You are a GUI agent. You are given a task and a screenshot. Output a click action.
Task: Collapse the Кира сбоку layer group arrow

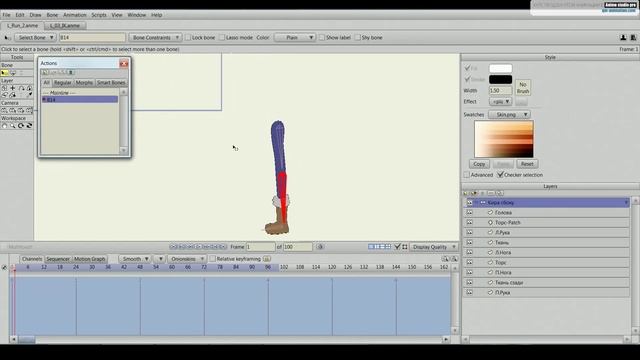pos(476,202)
